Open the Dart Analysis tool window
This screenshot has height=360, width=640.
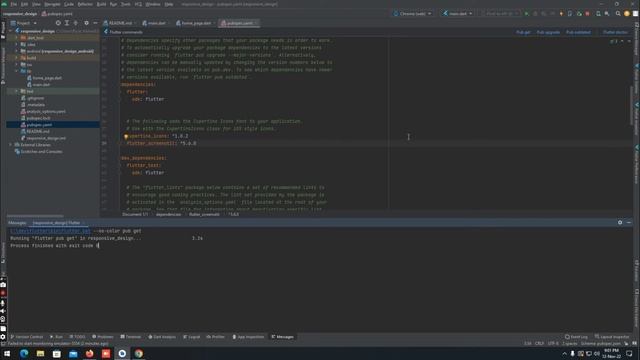click(x=162, y=337)
